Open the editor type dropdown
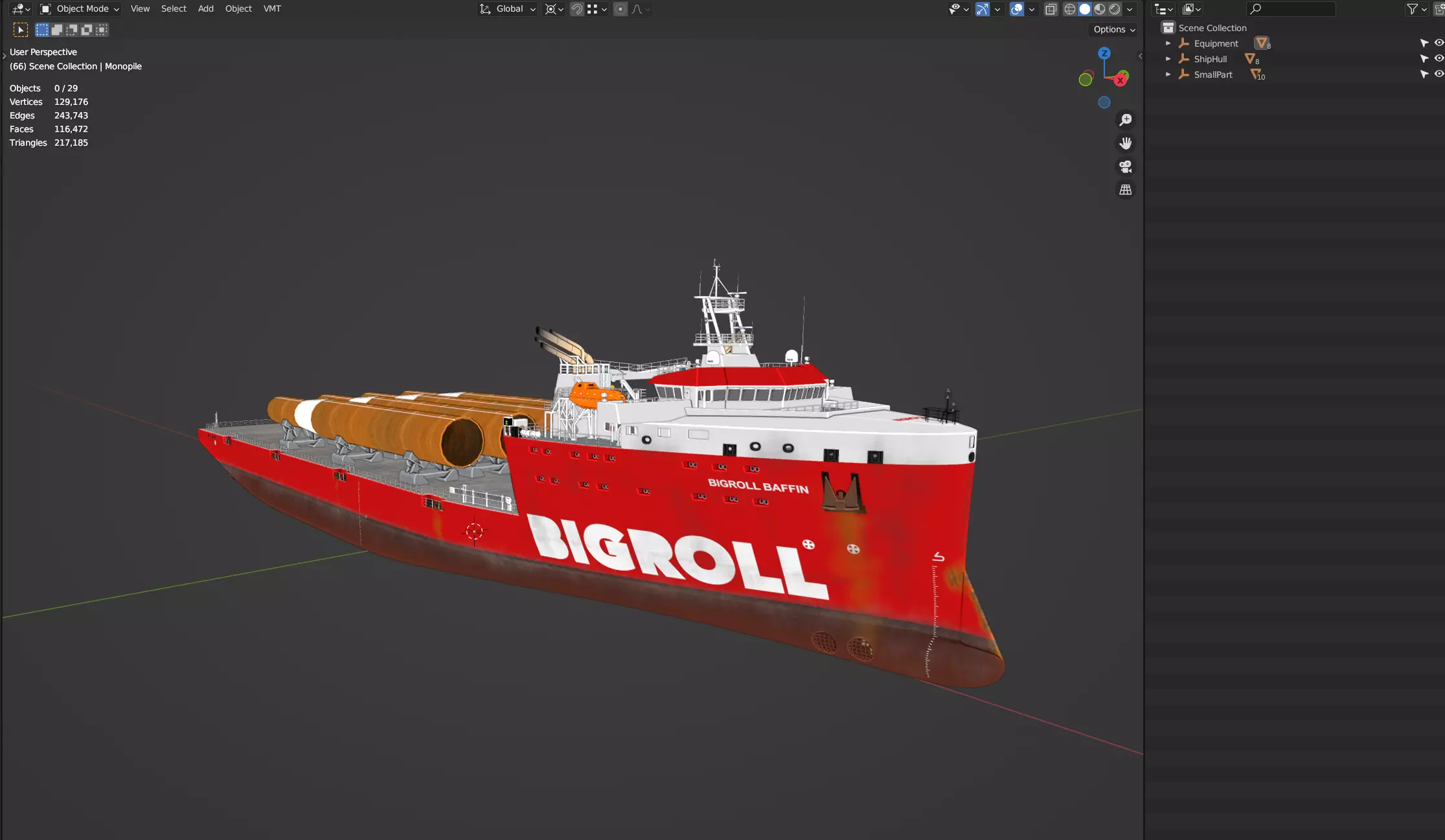This screenshot has width=1445, height=840. (21, 9)
